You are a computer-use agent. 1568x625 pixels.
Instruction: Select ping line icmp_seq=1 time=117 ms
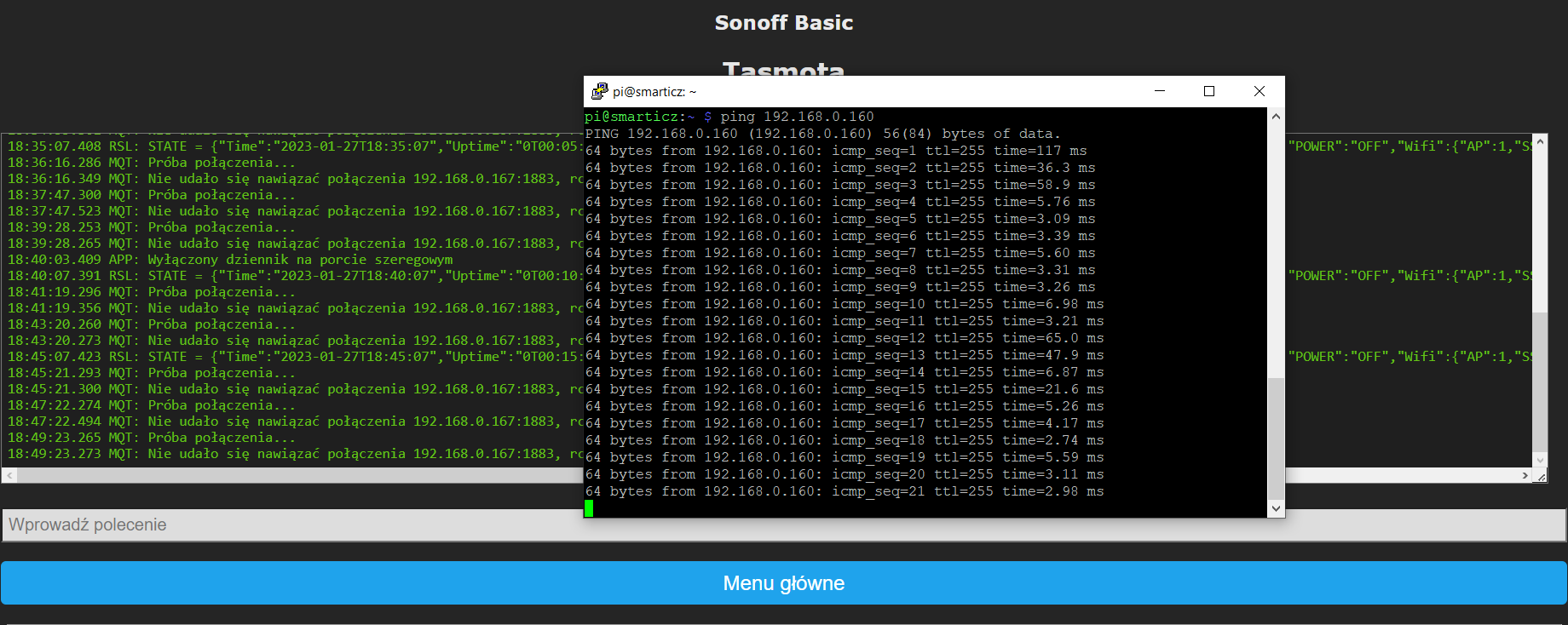836,151
